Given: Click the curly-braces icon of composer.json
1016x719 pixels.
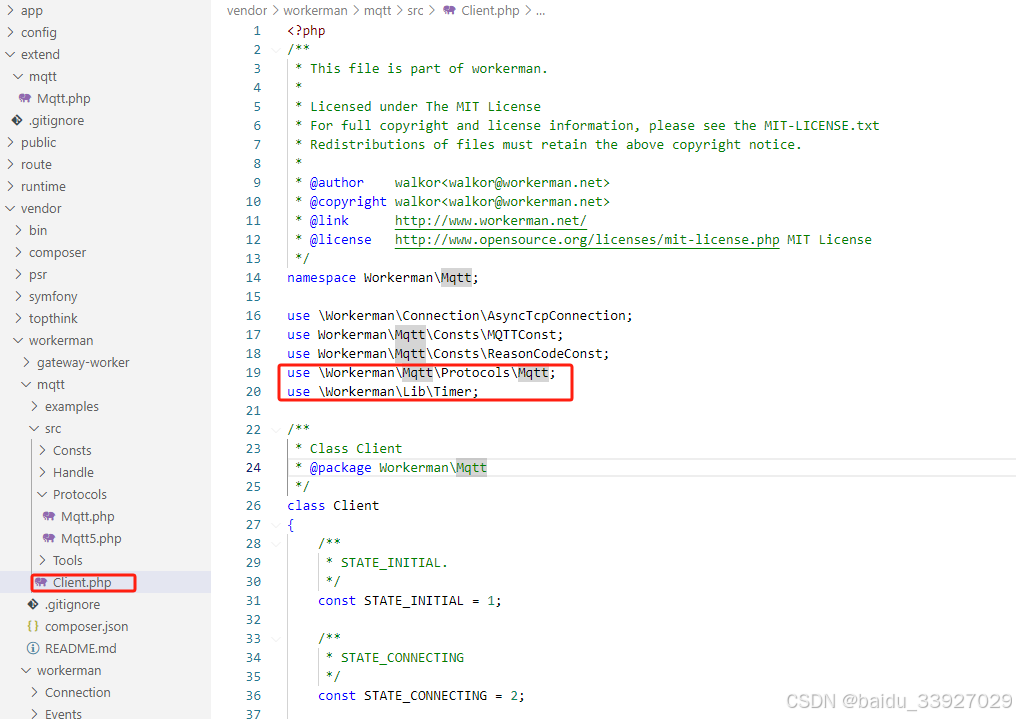Looking at the screenshot, I should coord(32,626).
